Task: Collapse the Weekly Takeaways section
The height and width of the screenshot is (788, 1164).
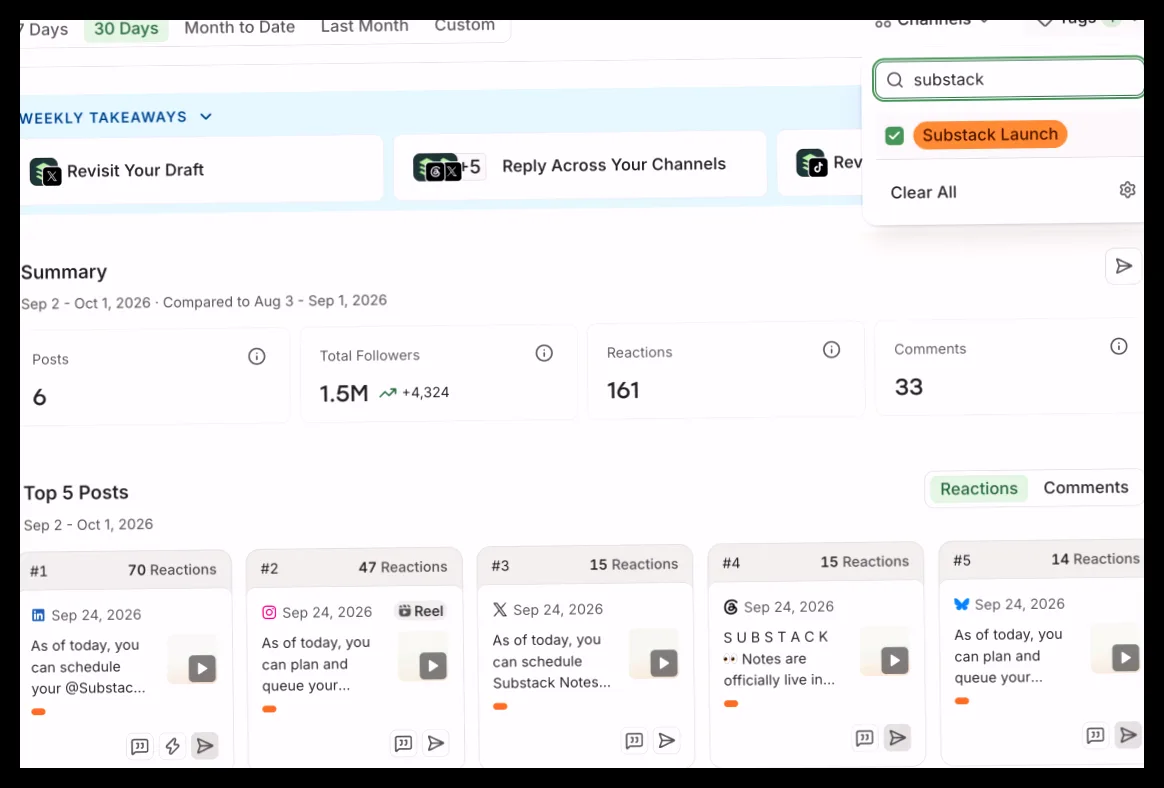Action: click(206, 117)
